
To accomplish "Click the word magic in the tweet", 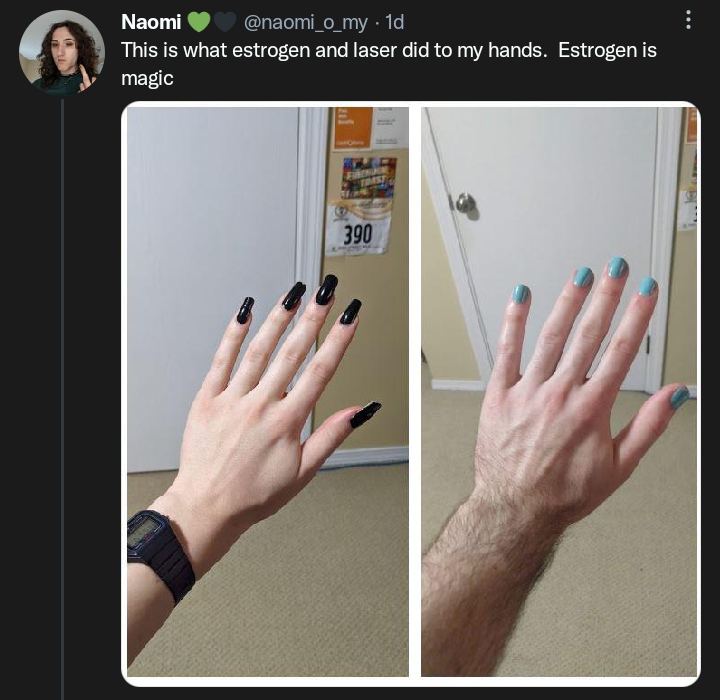I will (147, 78).
